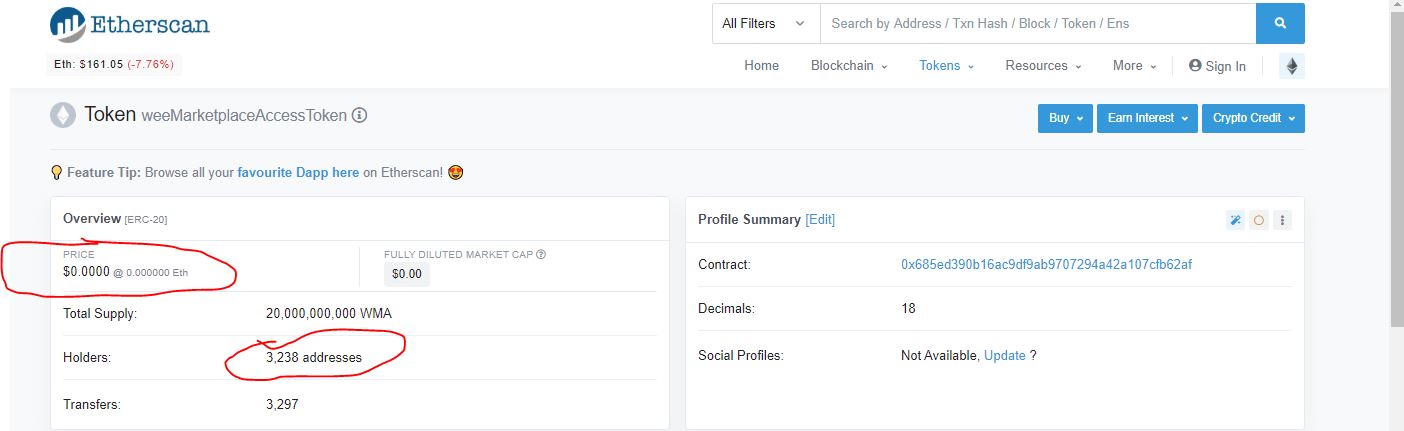Viewport: 1404px width, 431px height.
Task: Click the info icon beside weeMarketplaceAccessToken
Action: click(360, 115)
